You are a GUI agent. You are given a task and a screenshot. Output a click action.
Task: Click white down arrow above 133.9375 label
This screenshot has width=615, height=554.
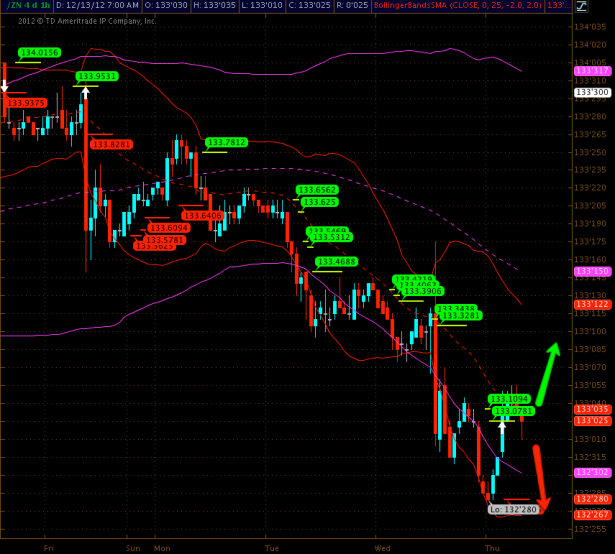coord(5,87)
